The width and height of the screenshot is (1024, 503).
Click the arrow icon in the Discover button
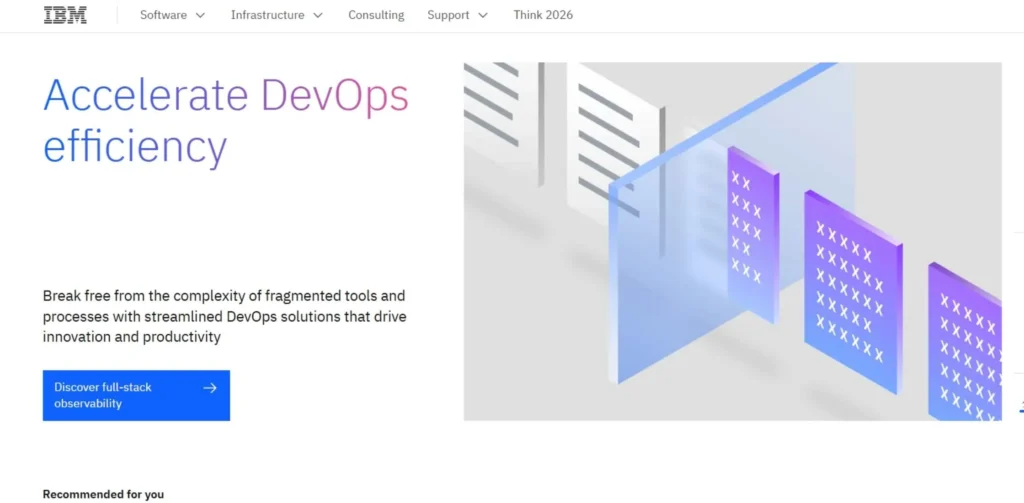pos(210,388)
